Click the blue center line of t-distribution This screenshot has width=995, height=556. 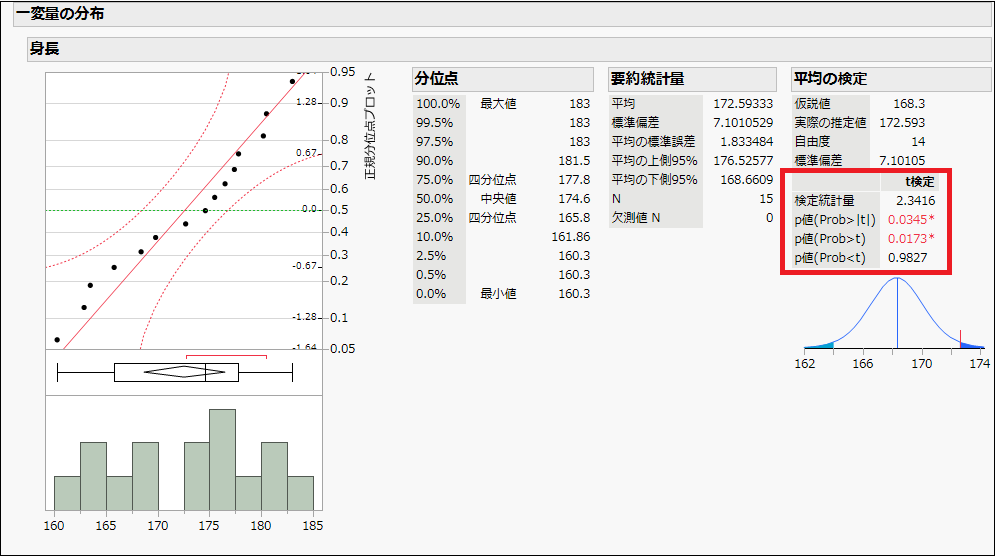point(897,313)
